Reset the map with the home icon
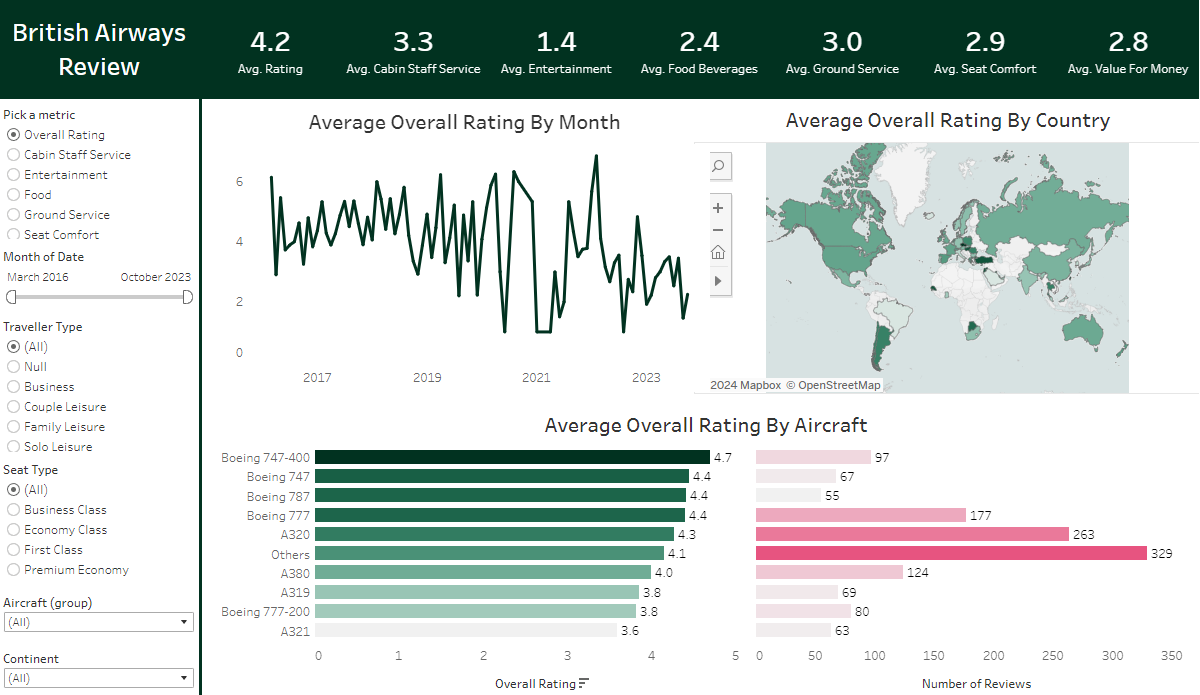Screen dimensions: 1200x695 pyautogui.click(x=718, y=252)
